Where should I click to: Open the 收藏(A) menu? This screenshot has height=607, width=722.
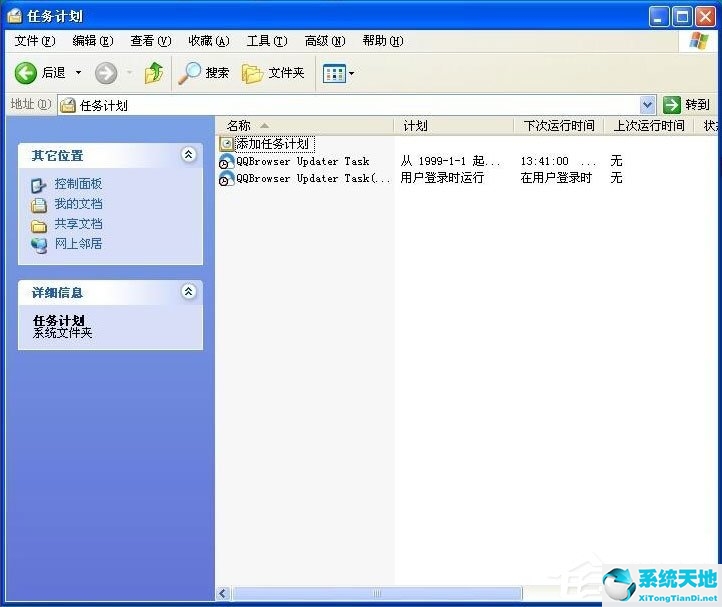[x=209, y=41]
